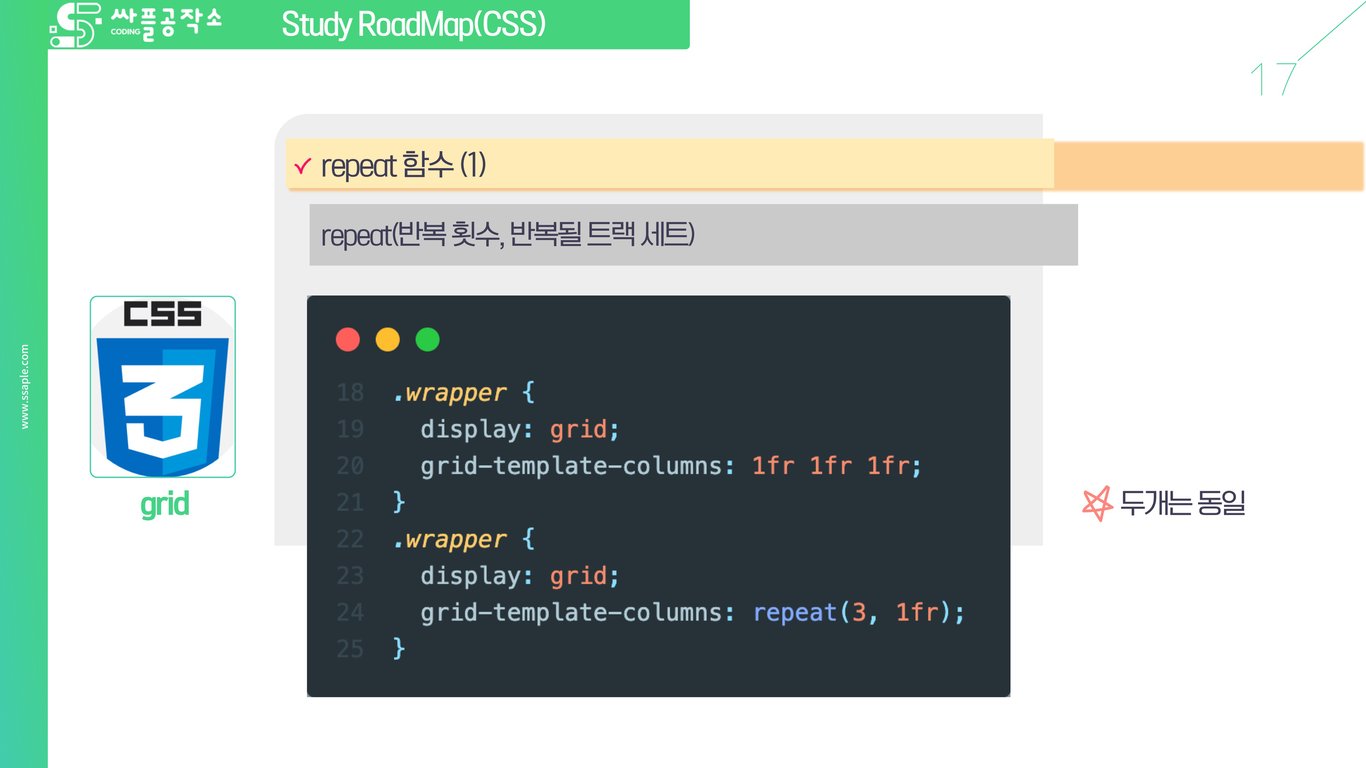Select the heading text repeat 함수 (1)
Image resolution: width=1366 pixels, height=768 pixels.
coord(403,166)
